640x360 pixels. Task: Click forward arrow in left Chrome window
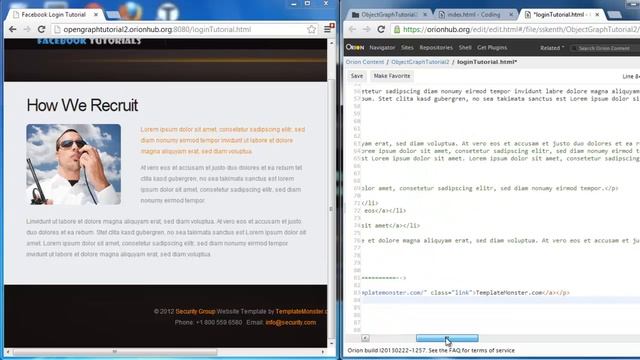[x=27, y=29]
